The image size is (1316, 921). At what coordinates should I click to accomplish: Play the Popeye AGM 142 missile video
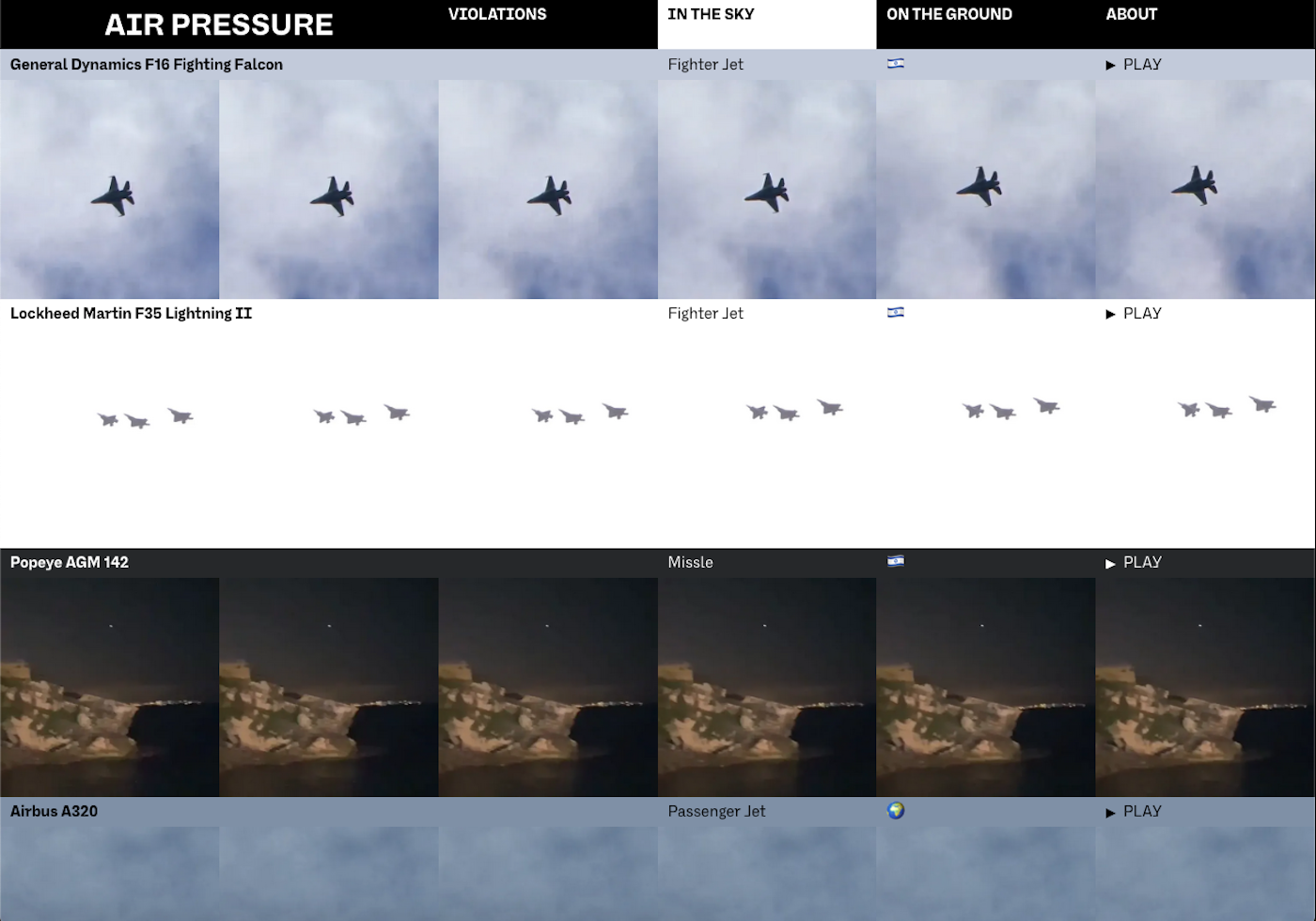[x=1134, y=563]
